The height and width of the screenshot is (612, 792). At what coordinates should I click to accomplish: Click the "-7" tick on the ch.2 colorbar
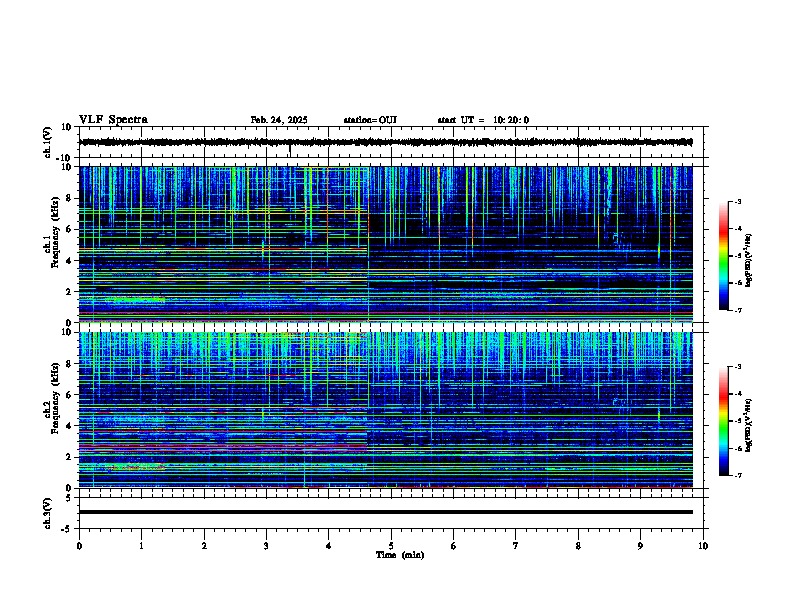[x=738, y=476]
